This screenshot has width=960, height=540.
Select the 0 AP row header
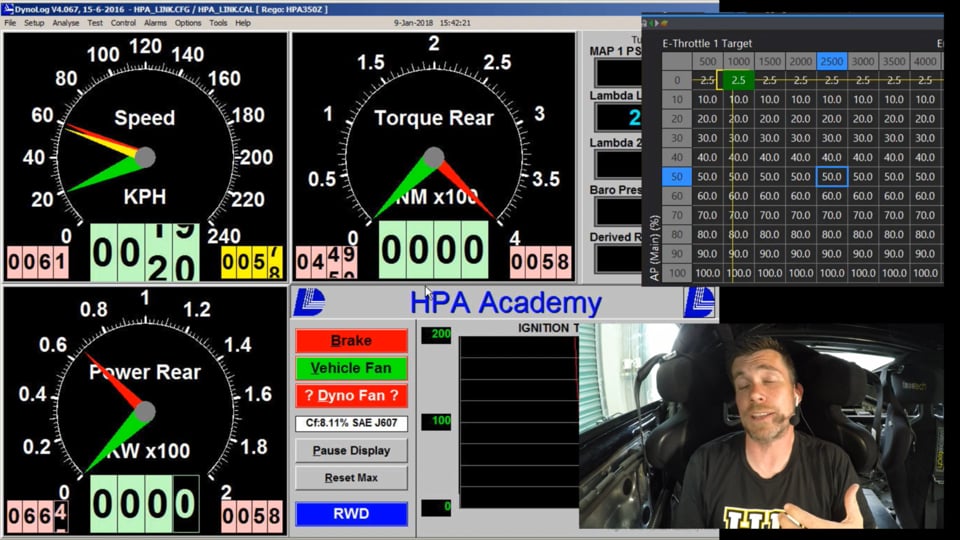(677, 80)
